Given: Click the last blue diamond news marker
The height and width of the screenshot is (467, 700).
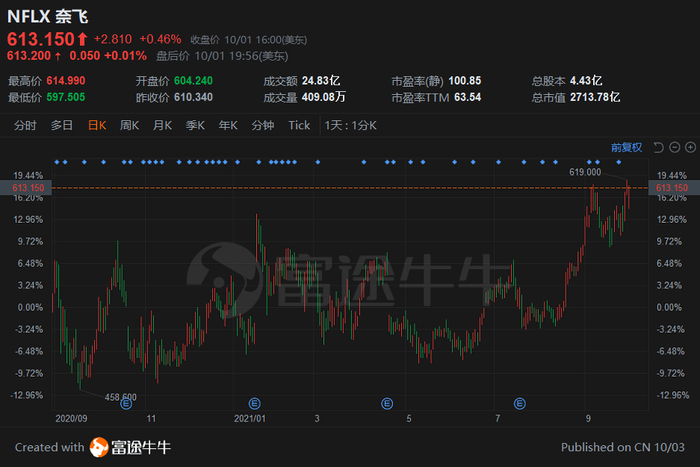Looking at the screenshot, I should 618,162.
